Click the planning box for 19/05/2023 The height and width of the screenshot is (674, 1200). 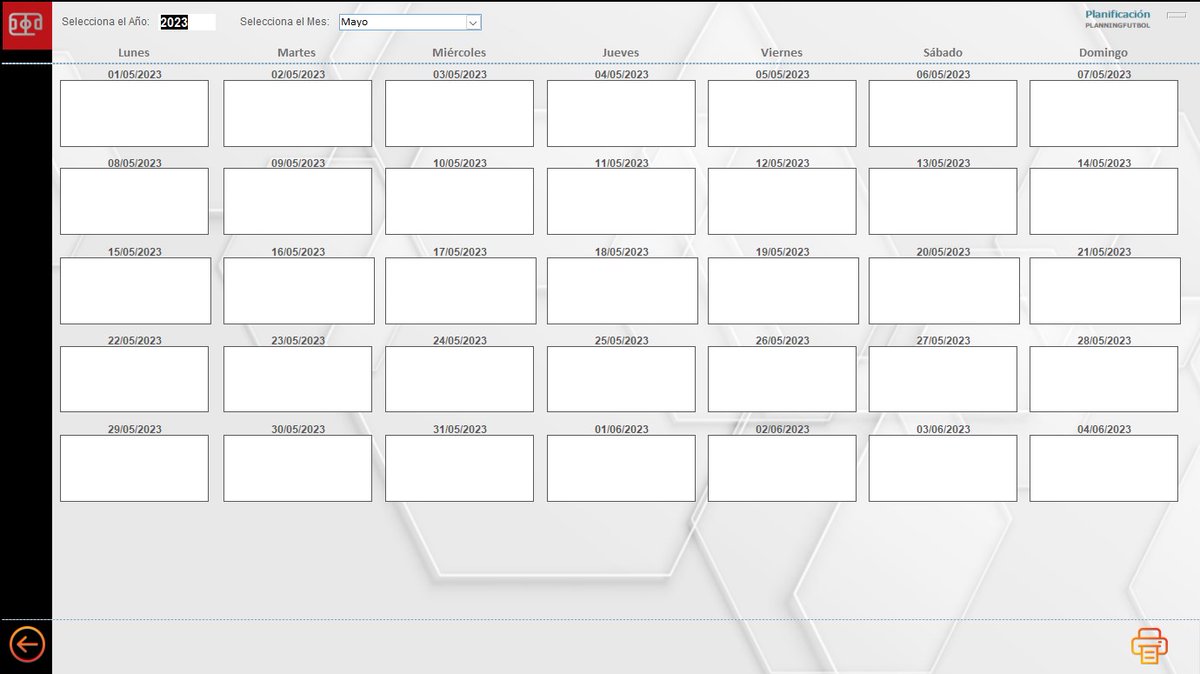(x=783, y=290)
